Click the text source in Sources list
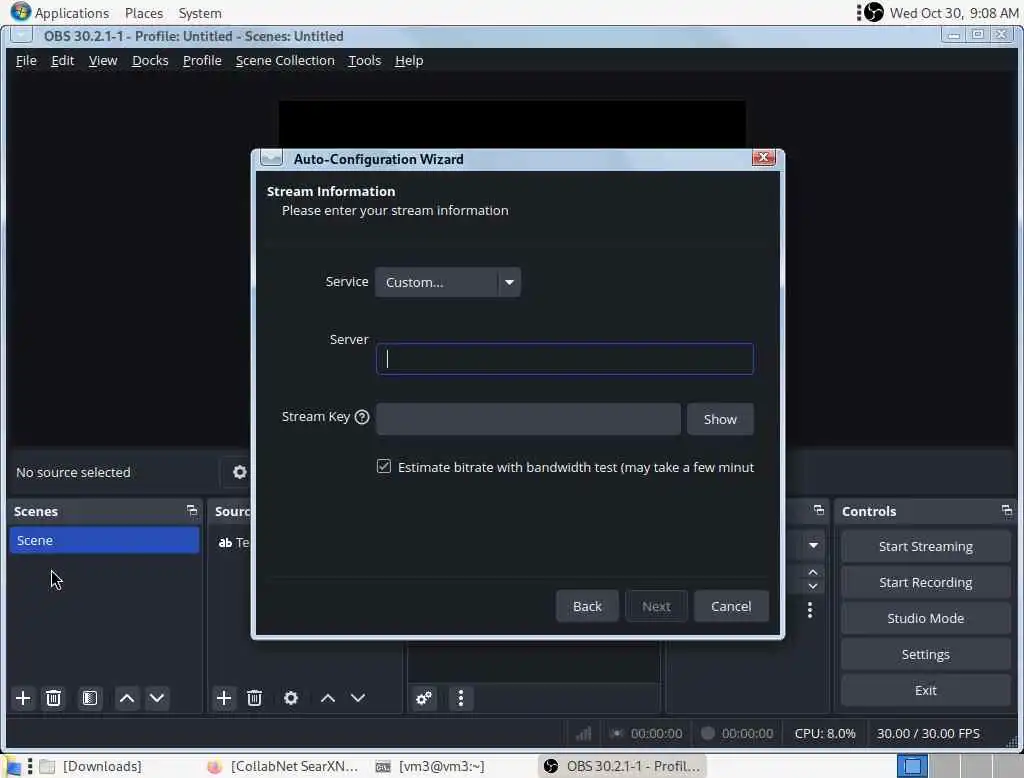This screenshot has width=1024, height=778. (x=234, y=542)
